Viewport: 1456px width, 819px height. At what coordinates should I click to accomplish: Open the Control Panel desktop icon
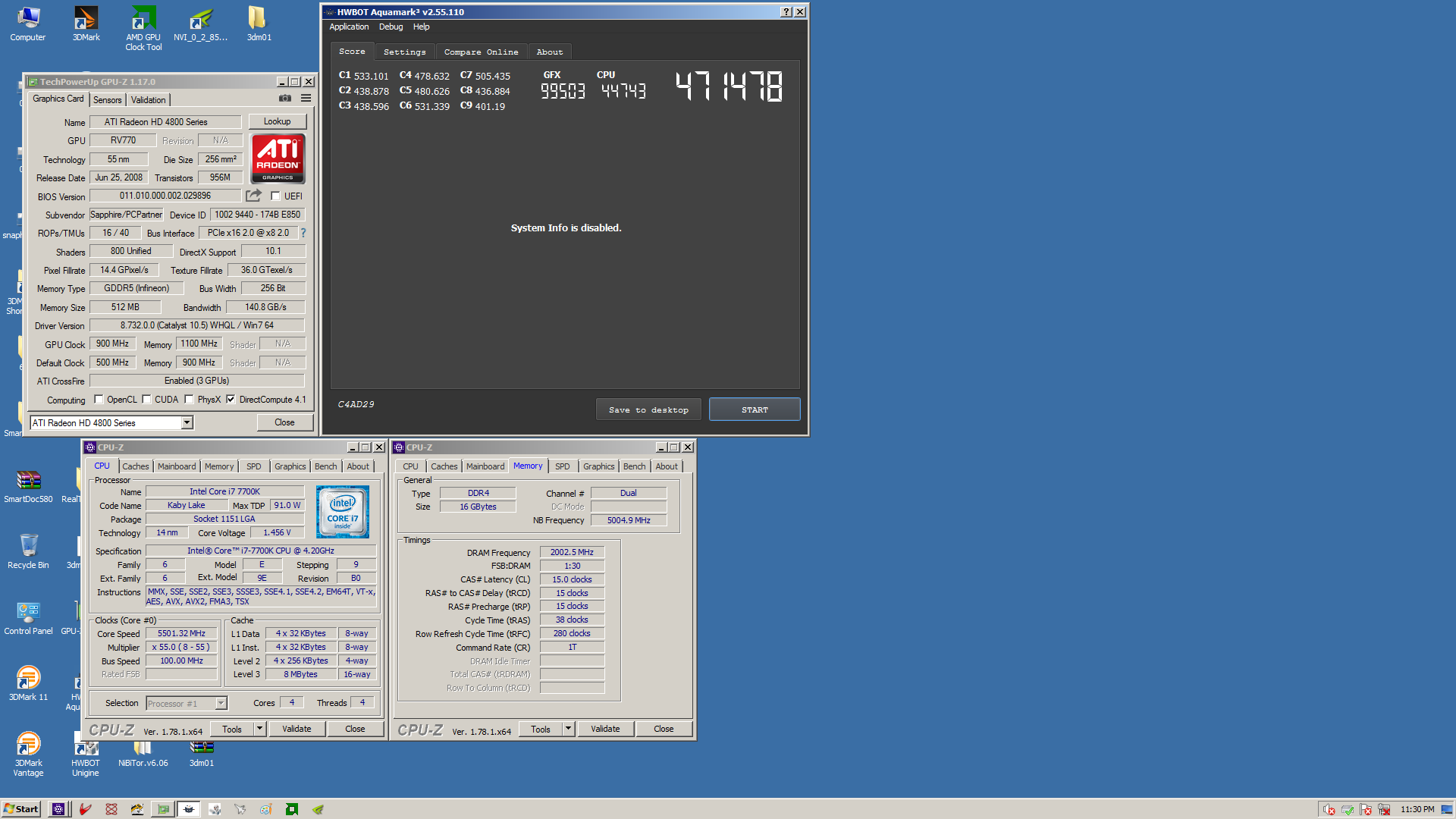[28, 617]
